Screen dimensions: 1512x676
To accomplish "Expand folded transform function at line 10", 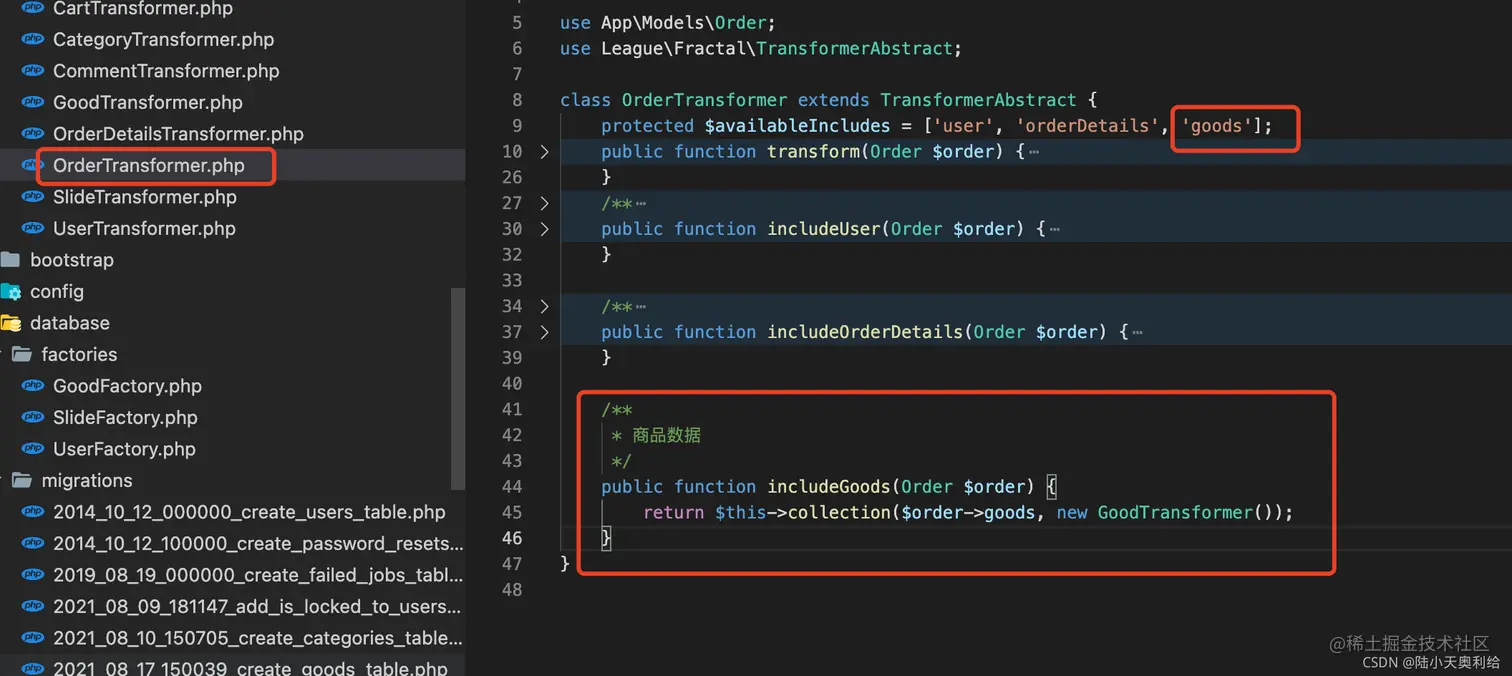I will tap(544, 152).
